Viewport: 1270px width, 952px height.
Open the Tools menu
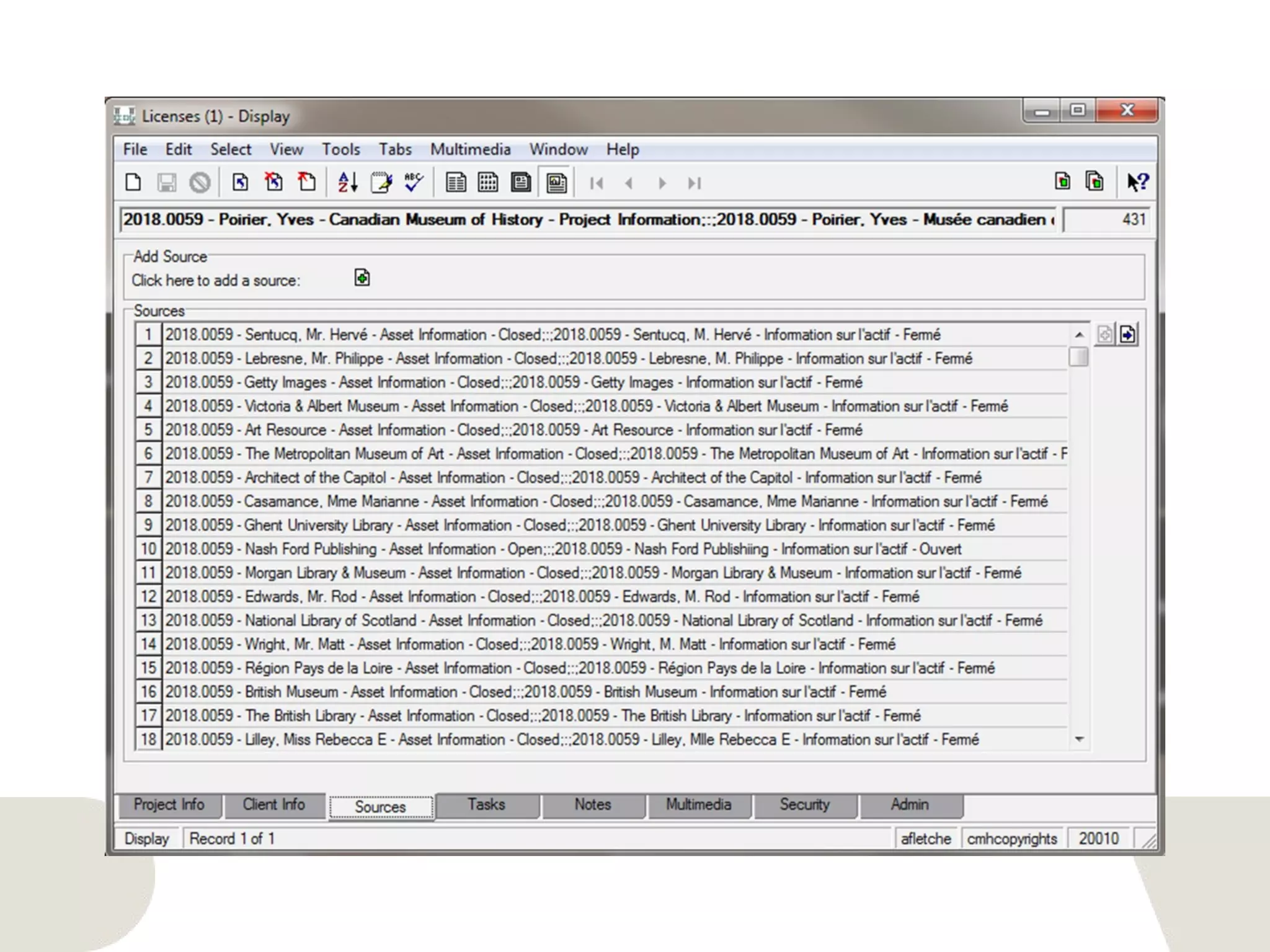tap(340, 149)
